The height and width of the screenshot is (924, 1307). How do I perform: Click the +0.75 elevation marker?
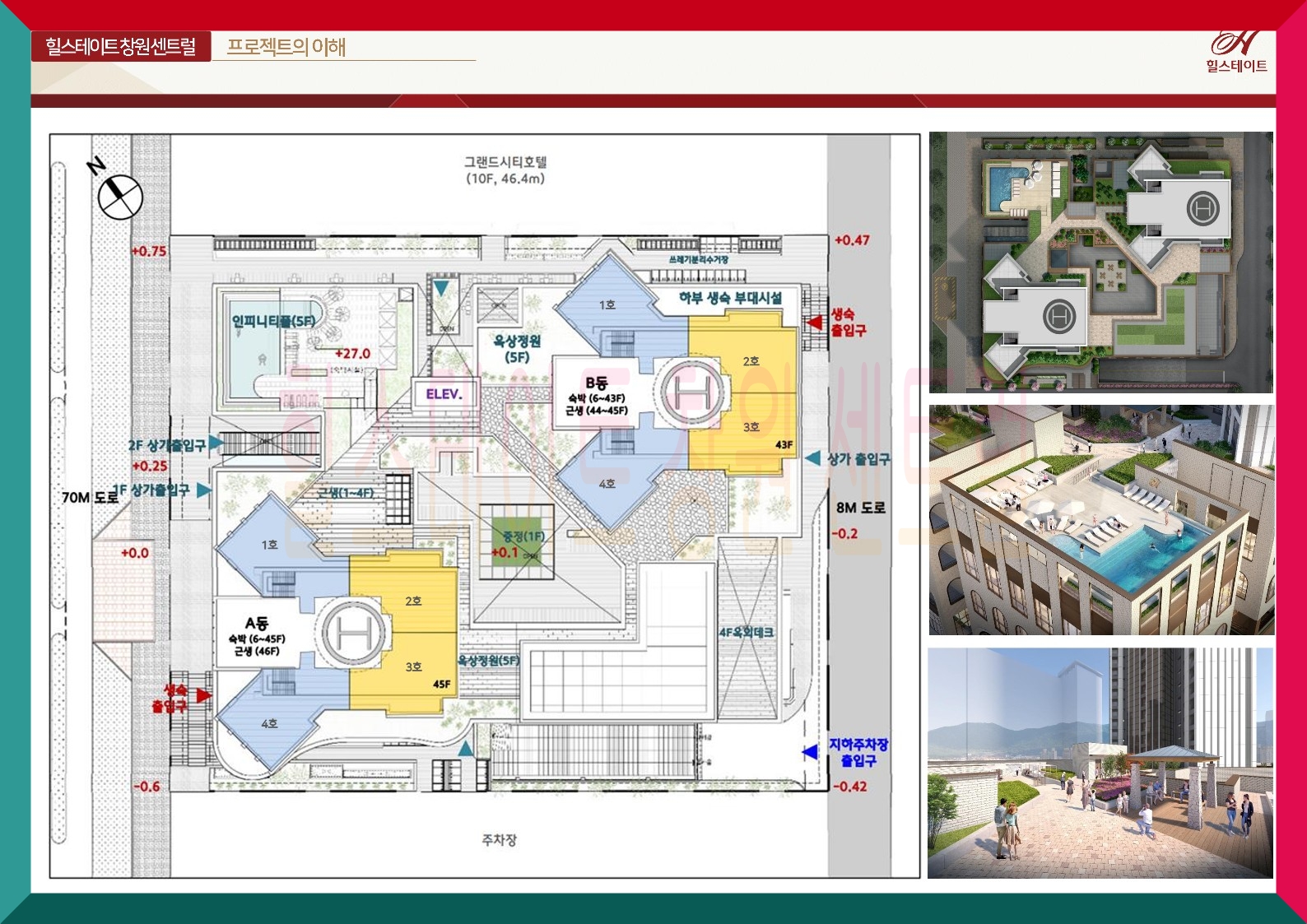tap(149, 251)
